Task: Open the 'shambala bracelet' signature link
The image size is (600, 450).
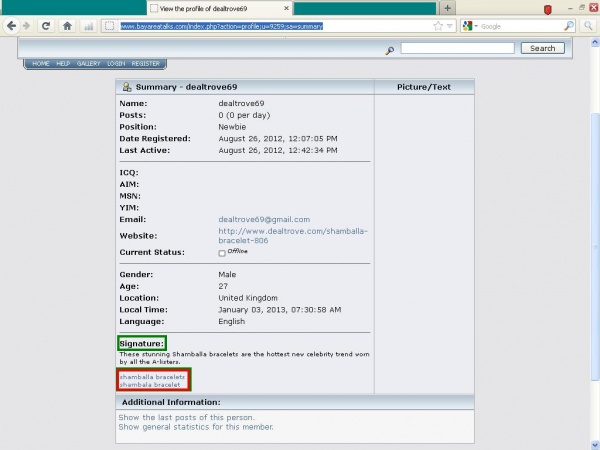Action: [x=150, y=385]
